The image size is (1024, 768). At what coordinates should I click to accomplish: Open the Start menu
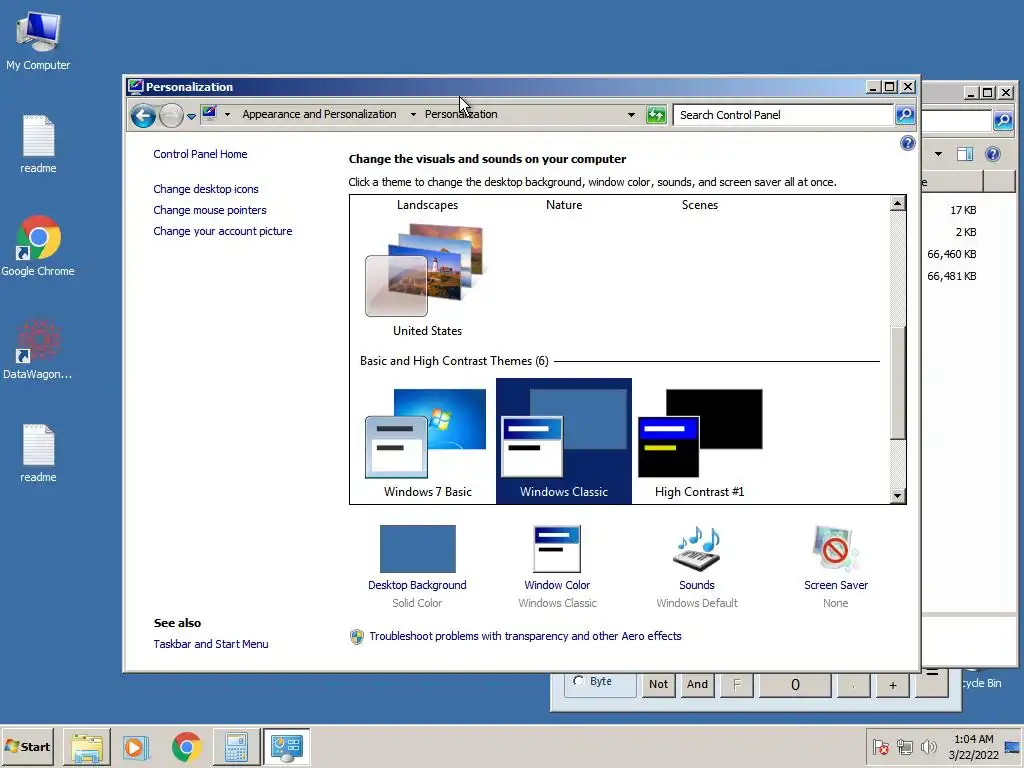[28, 746]
